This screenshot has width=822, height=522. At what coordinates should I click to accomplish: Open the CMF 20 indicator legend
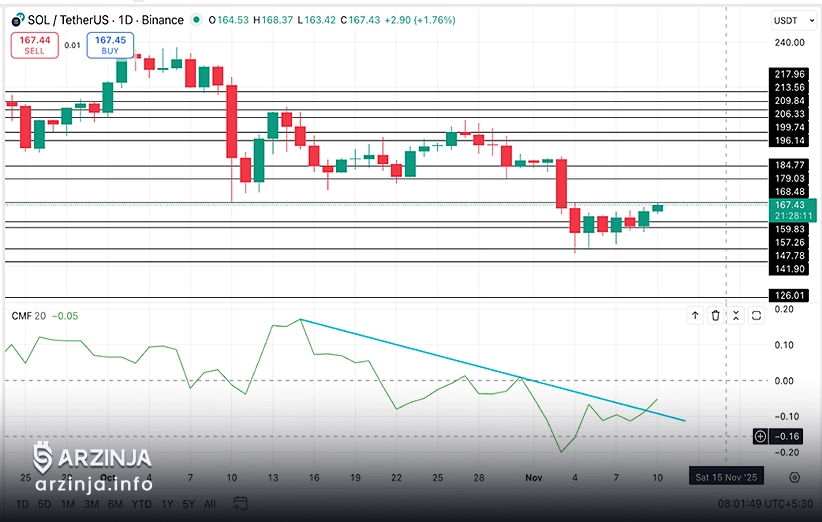tap(28, 316)
